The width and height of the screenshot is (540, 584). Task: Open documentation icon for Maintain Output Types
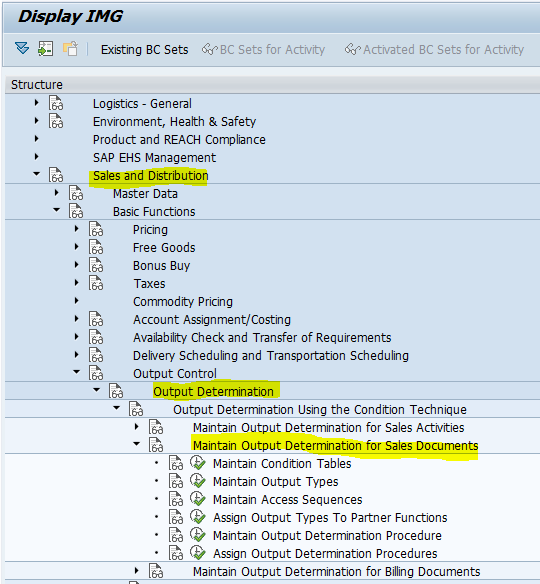pos(176,481)
